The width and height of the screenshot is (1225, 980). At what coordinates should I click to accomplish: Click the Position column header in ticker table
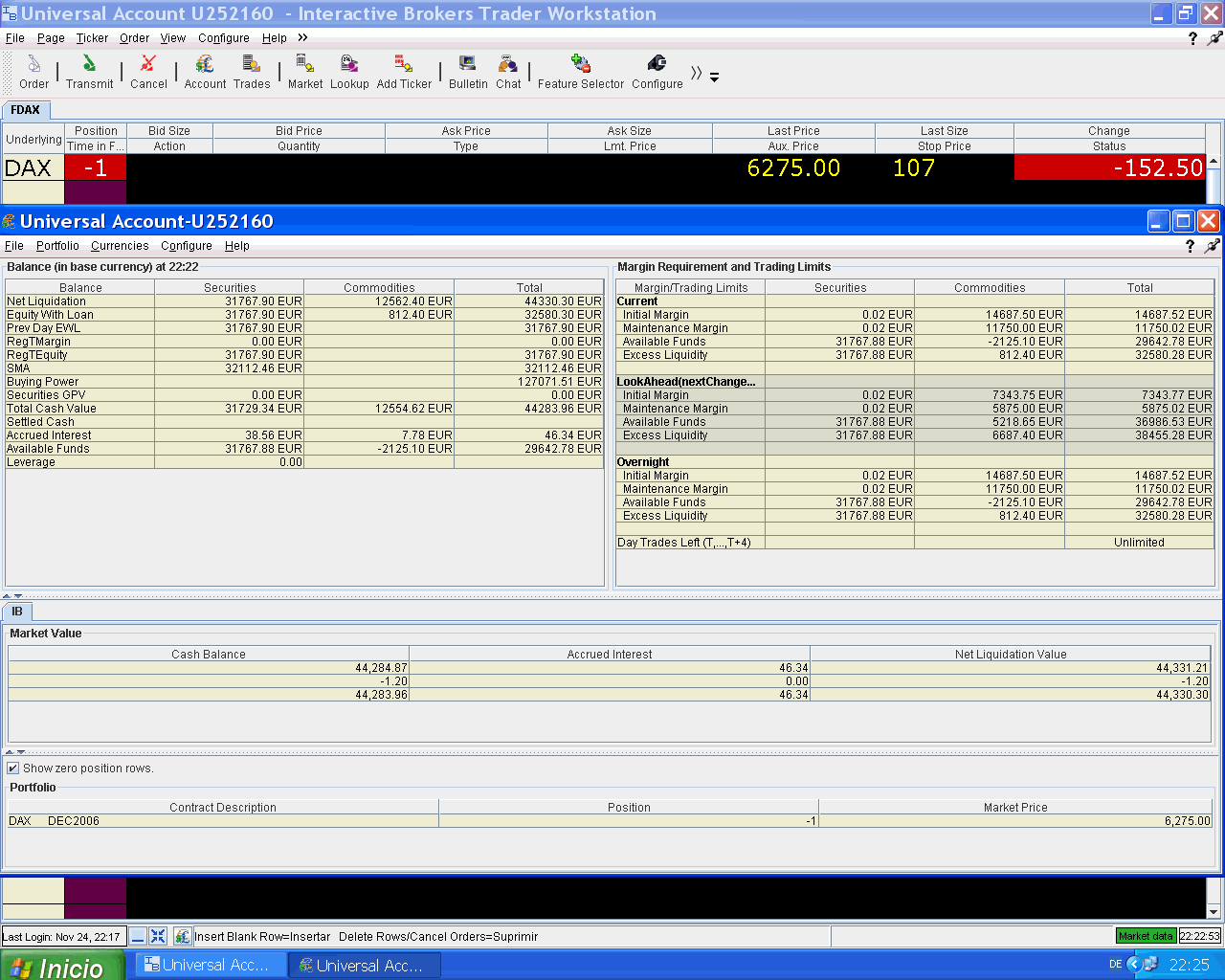coord(96,131)
